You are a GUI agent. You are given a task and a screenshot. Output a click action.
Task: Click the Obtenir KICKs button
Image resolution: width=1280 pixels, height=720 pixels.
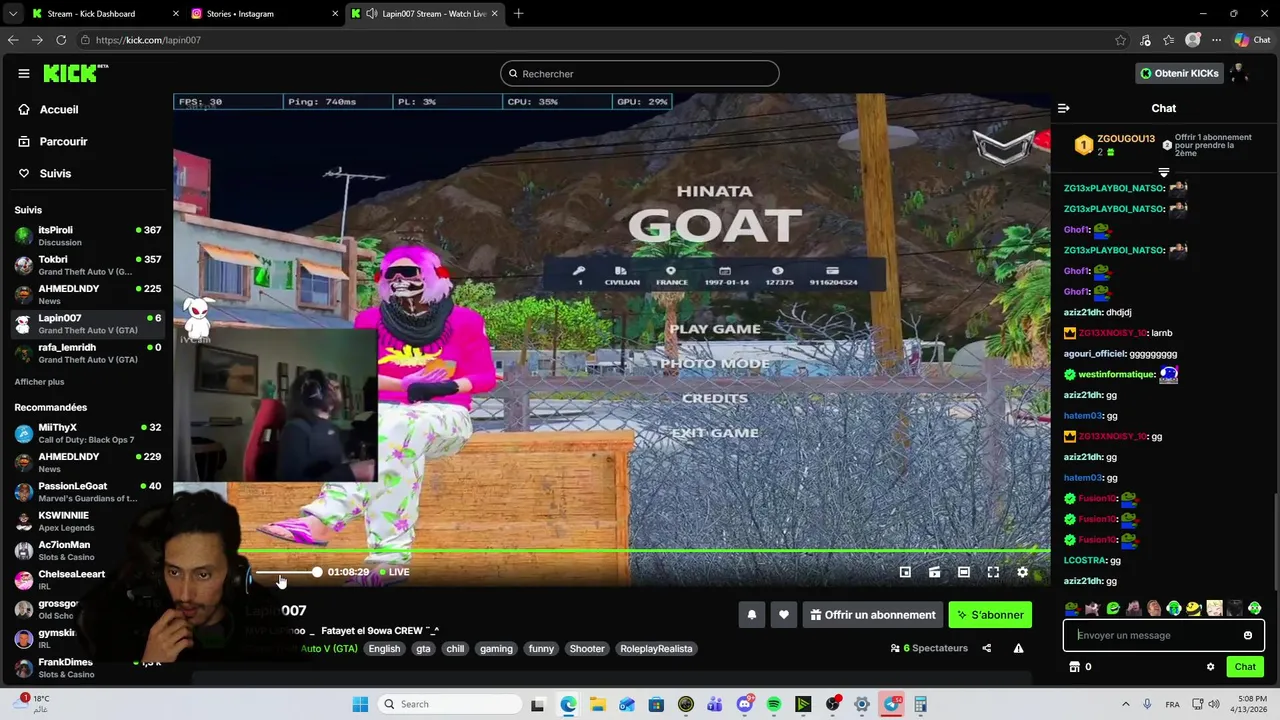pos(1178,73)
